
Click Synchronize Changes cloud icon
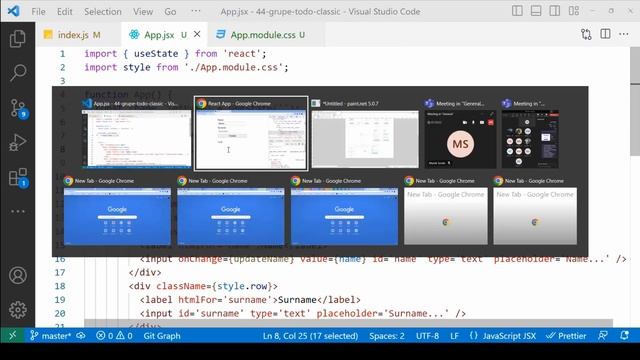[x=81, y=336]
